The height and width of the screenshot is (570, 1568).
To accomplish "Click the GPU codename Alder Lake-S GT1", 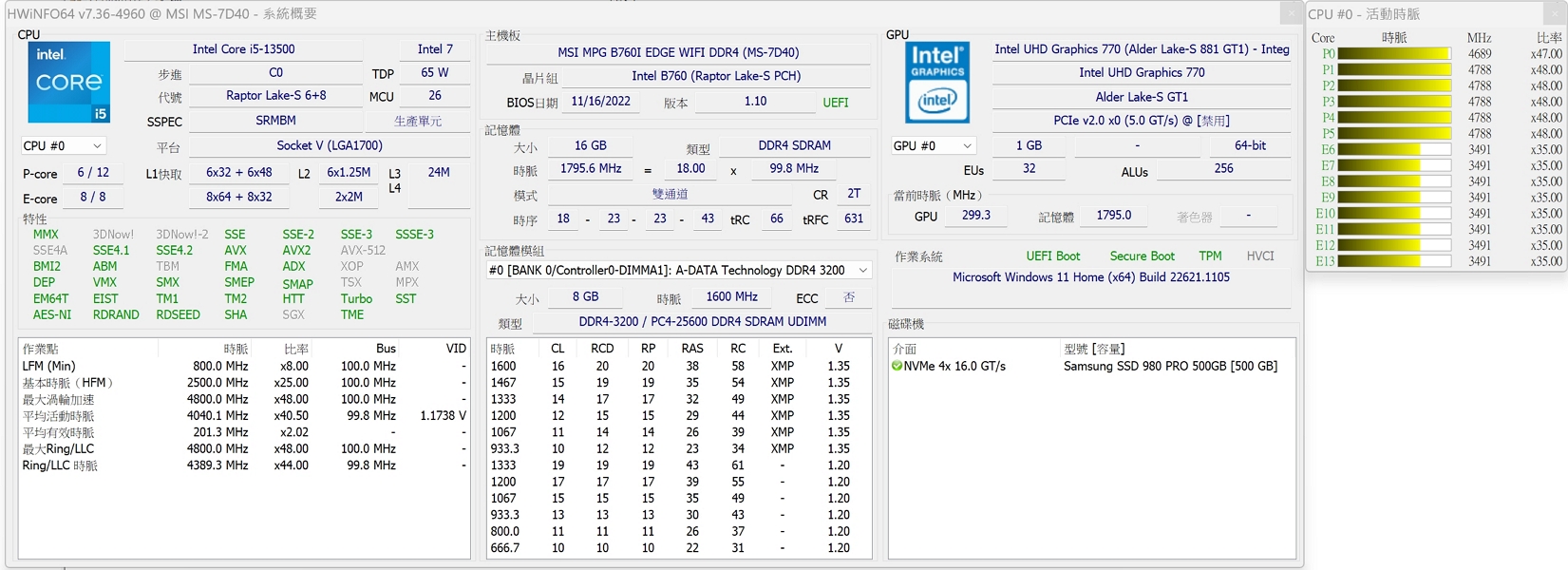I will pyautogui.click(x=1142, y=97).
